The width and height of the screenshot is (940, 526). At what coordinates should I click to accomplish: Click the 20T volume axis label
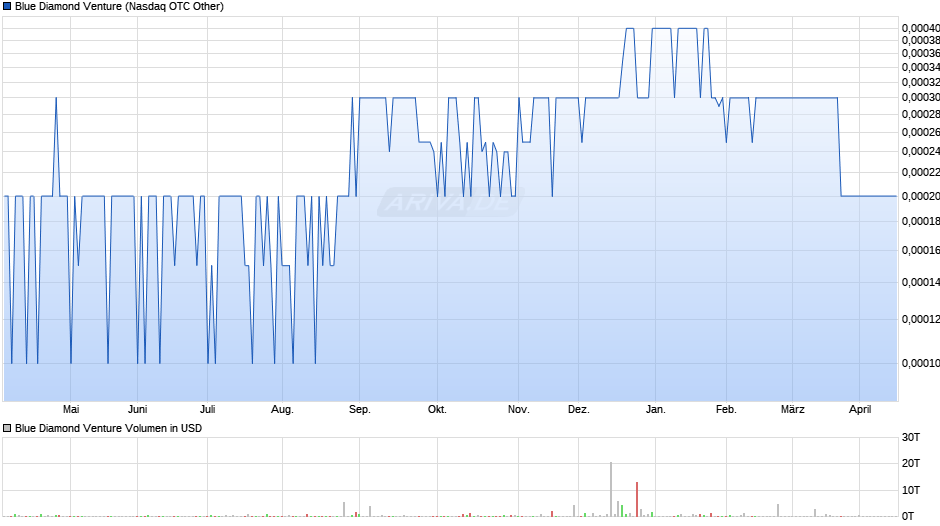(911, 463)
